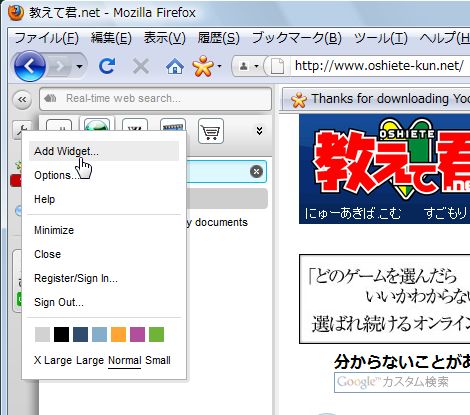Pick the light gray color swatch

click(42, 334)
